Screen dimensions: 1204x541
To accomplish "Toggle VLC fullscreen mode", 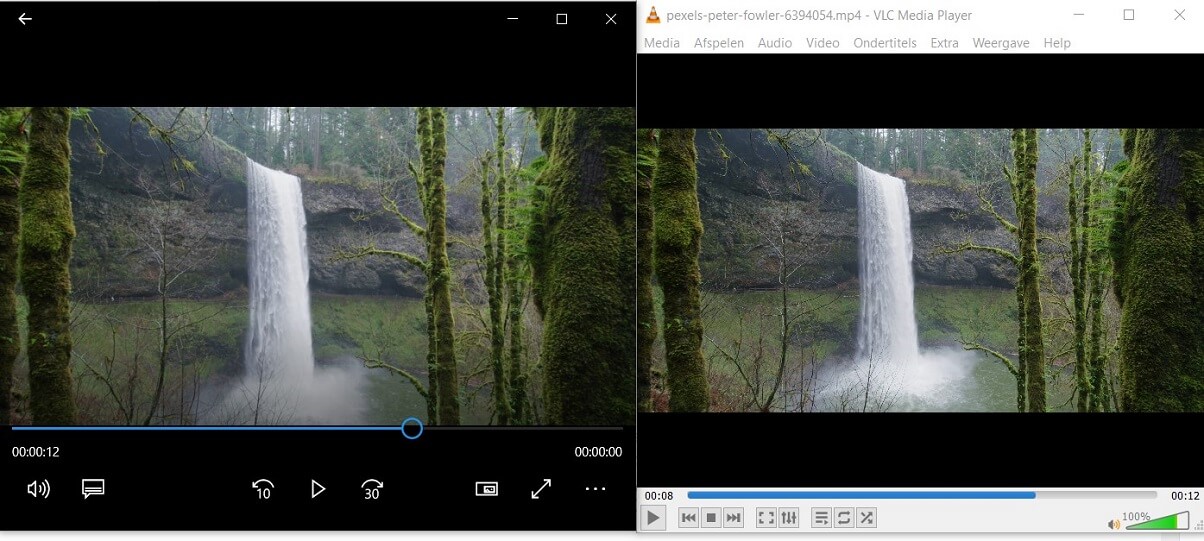I will [766, 517].
